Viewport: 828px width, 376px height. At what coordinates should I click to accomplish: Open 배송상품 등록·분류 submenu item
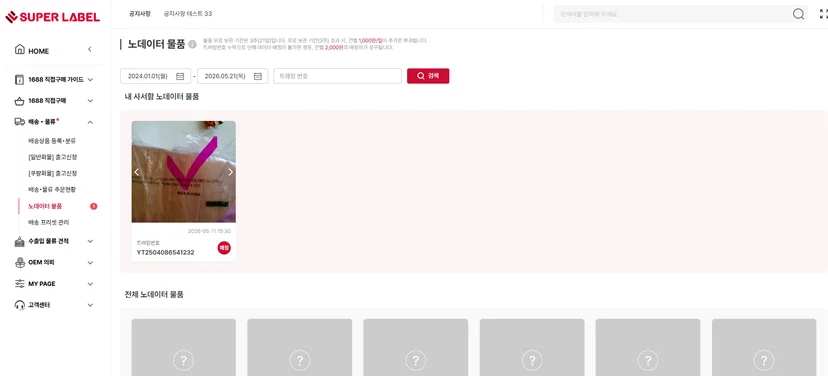click(52, 141)
